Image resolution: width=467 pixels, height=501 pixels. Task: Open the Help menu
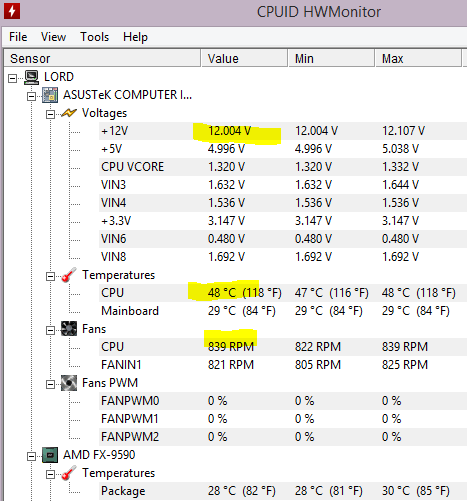point(135,37)
